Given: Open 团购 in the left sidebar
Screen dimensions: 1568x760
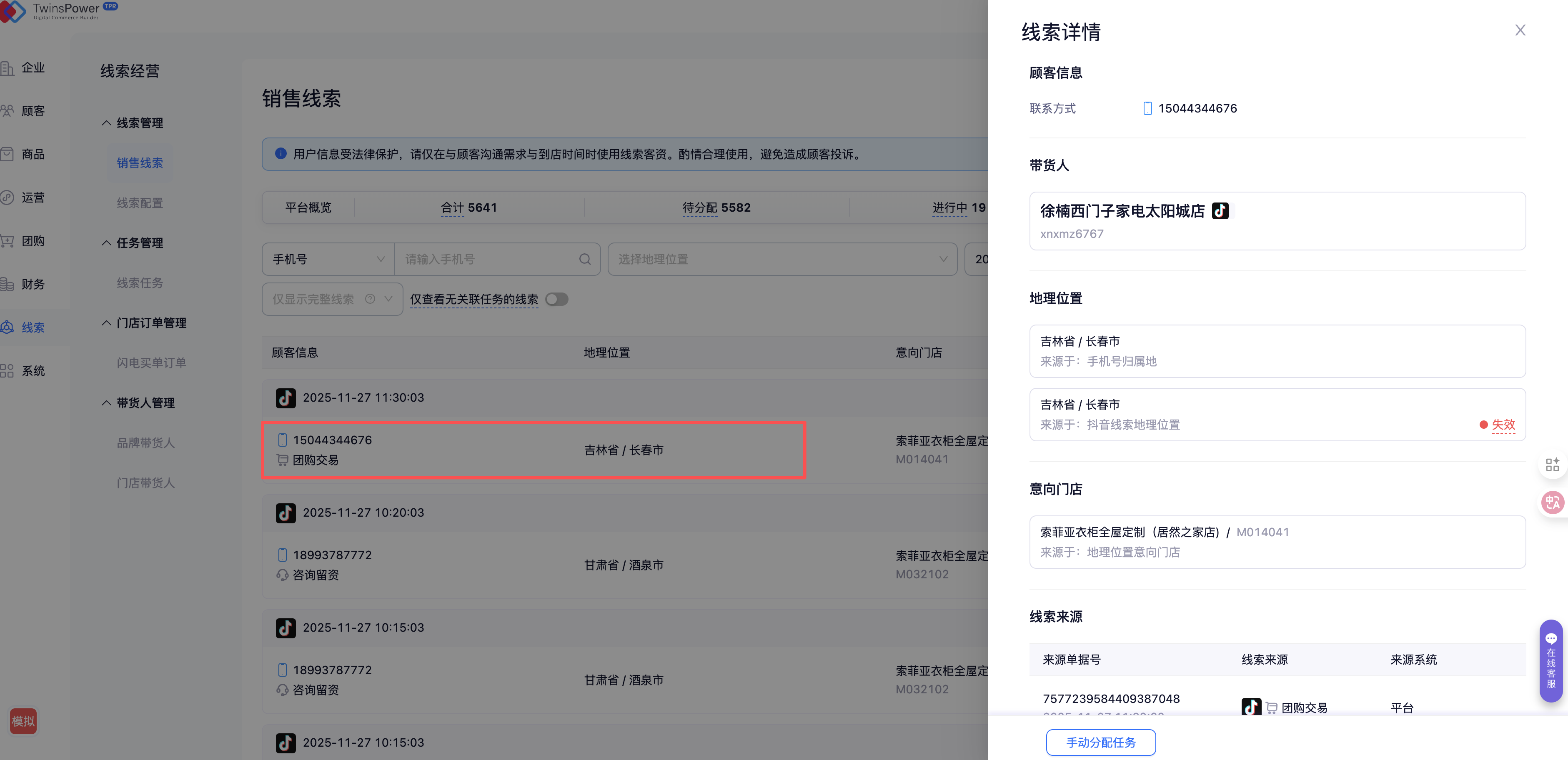Looking at the screenshot, I should [33, 241].
